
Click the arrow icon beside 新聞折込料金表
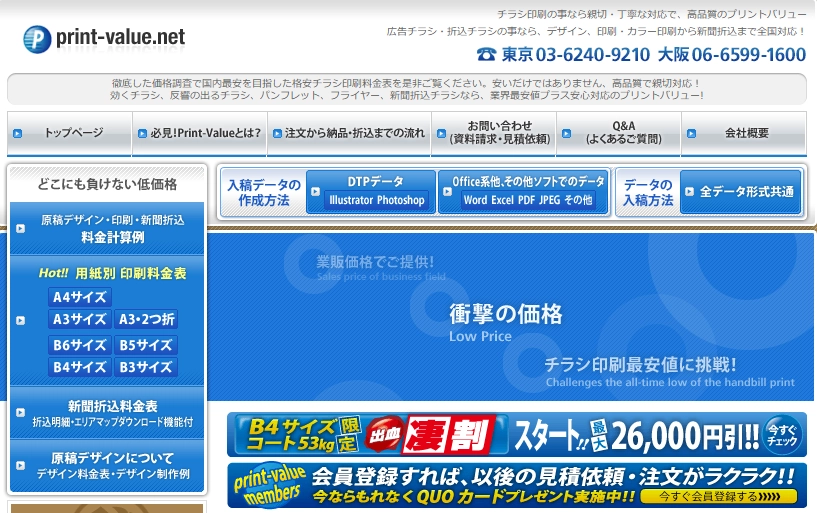21,414
